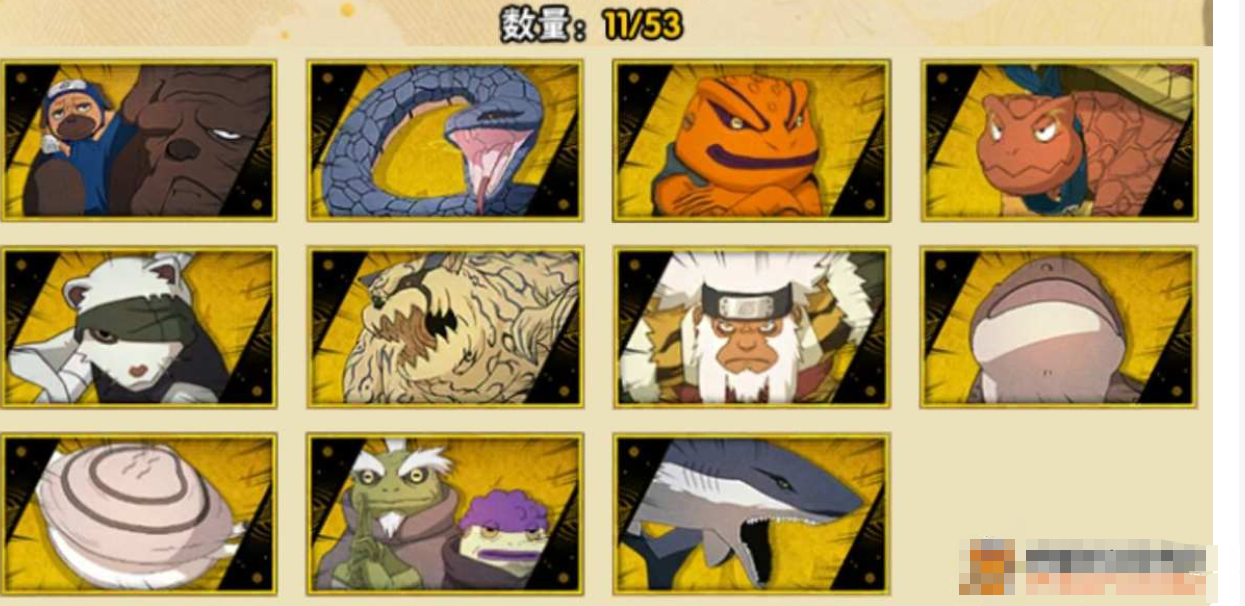The height and width of the screenshot is (606, 1245).
Task: Select the white-haired monkey king card
Action: pyautogui.click(x=752, y=328)
